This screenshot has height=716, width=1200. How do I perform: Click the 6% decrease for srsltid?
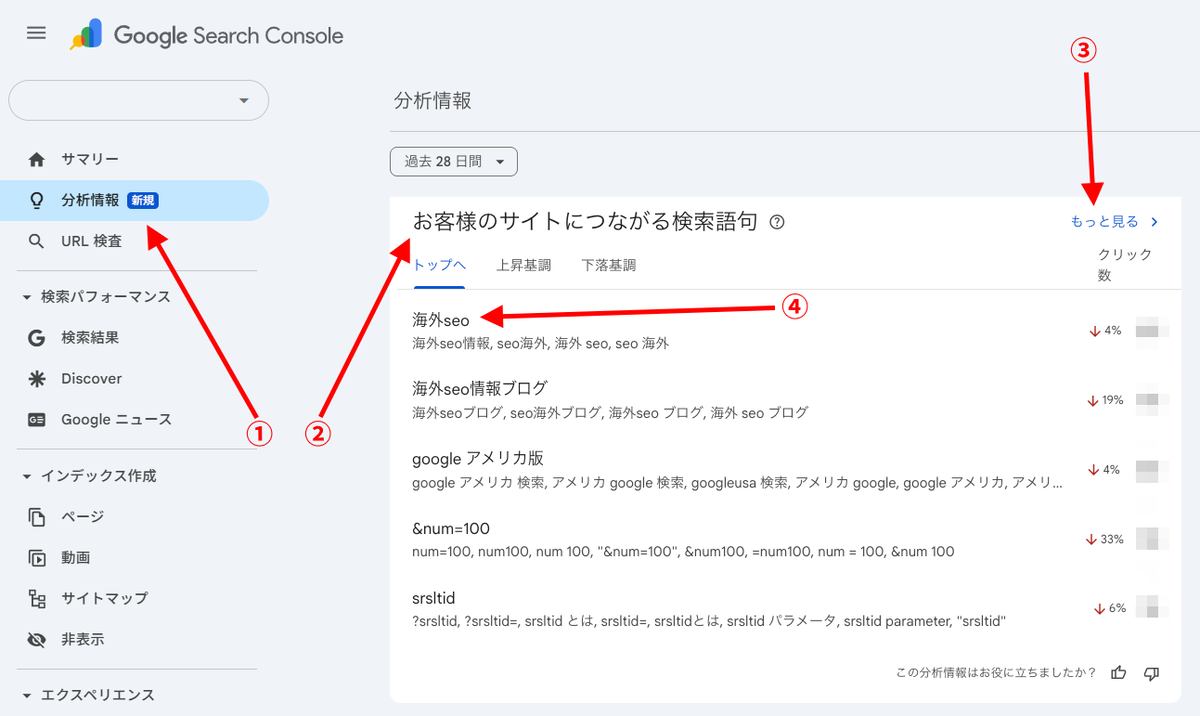click(1110, 608)
